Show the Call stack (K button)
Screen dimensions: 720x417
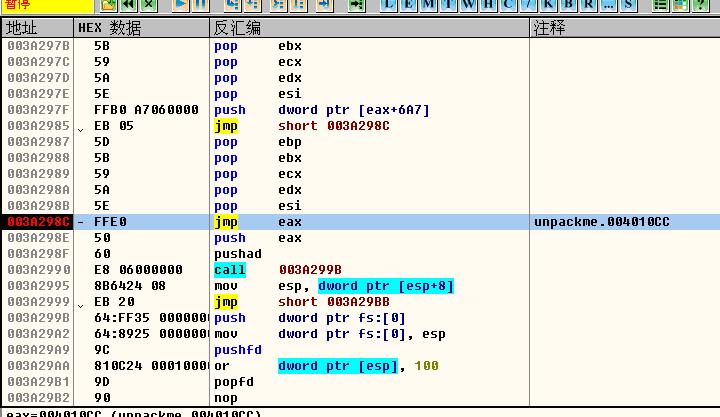549,5
